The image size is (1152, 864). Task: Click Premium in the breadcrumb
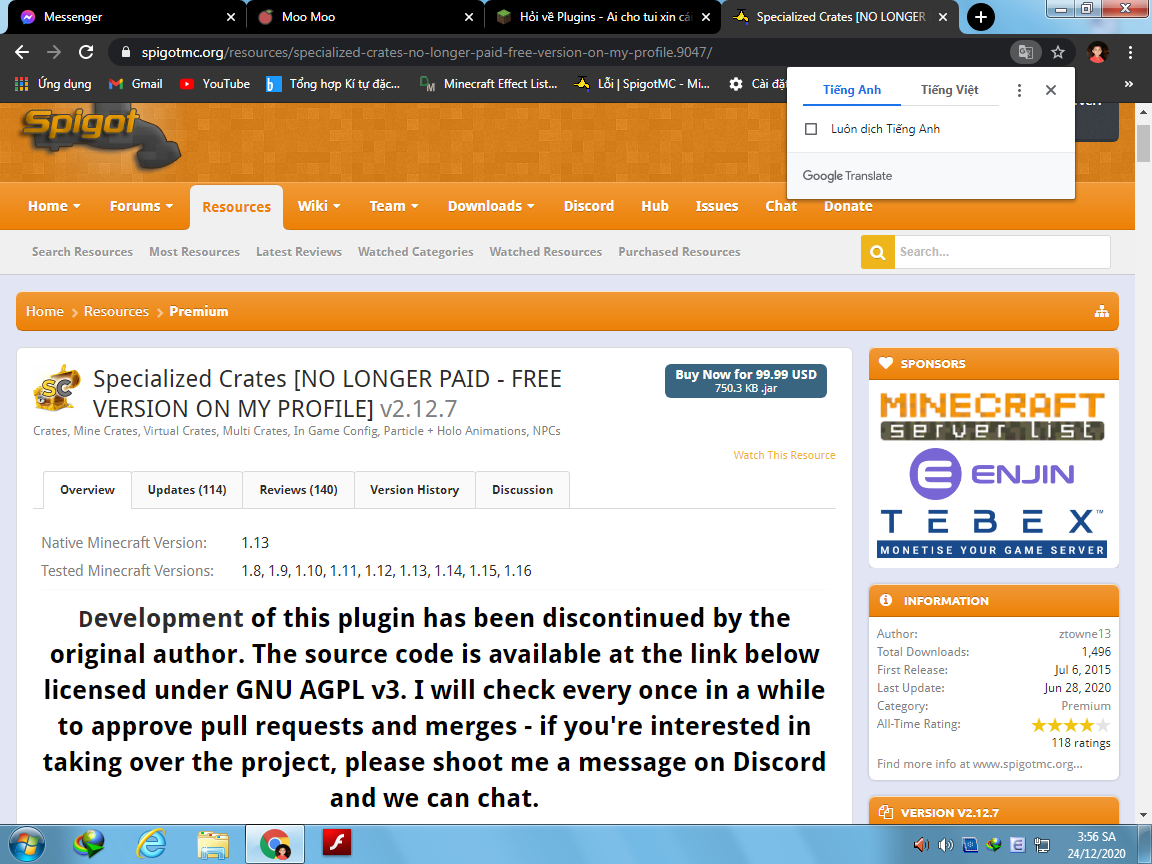coord(198,312)
